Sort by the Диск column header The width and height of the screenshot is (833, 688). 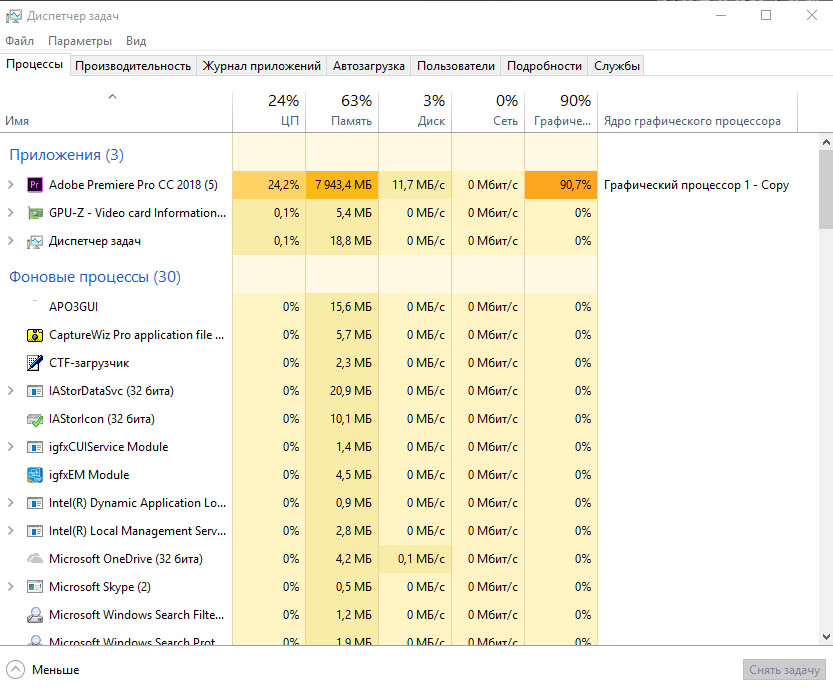pyautogui.click(x=415, y=111)
